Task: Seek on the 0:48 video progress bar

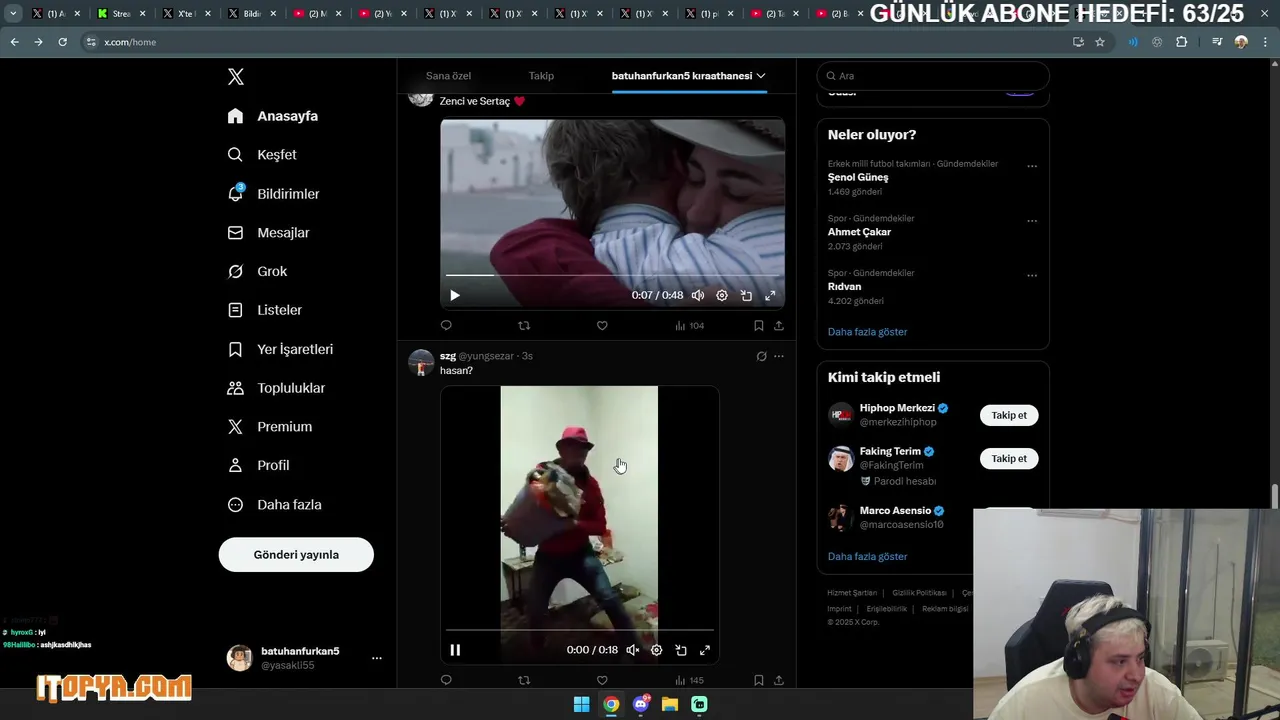Action: [x=612, y=274]
